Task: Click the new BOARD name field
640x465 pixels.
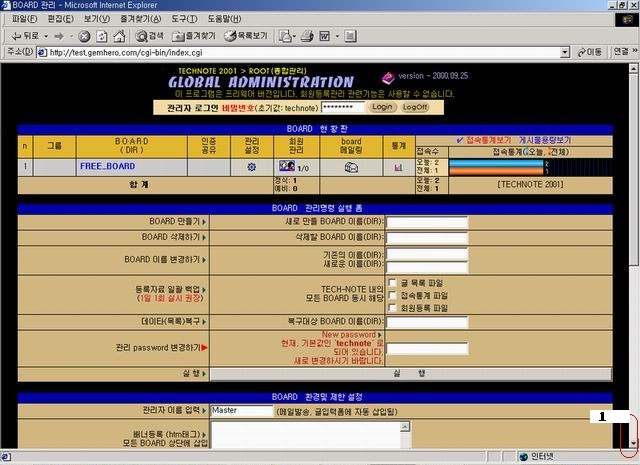Action: 427,222
